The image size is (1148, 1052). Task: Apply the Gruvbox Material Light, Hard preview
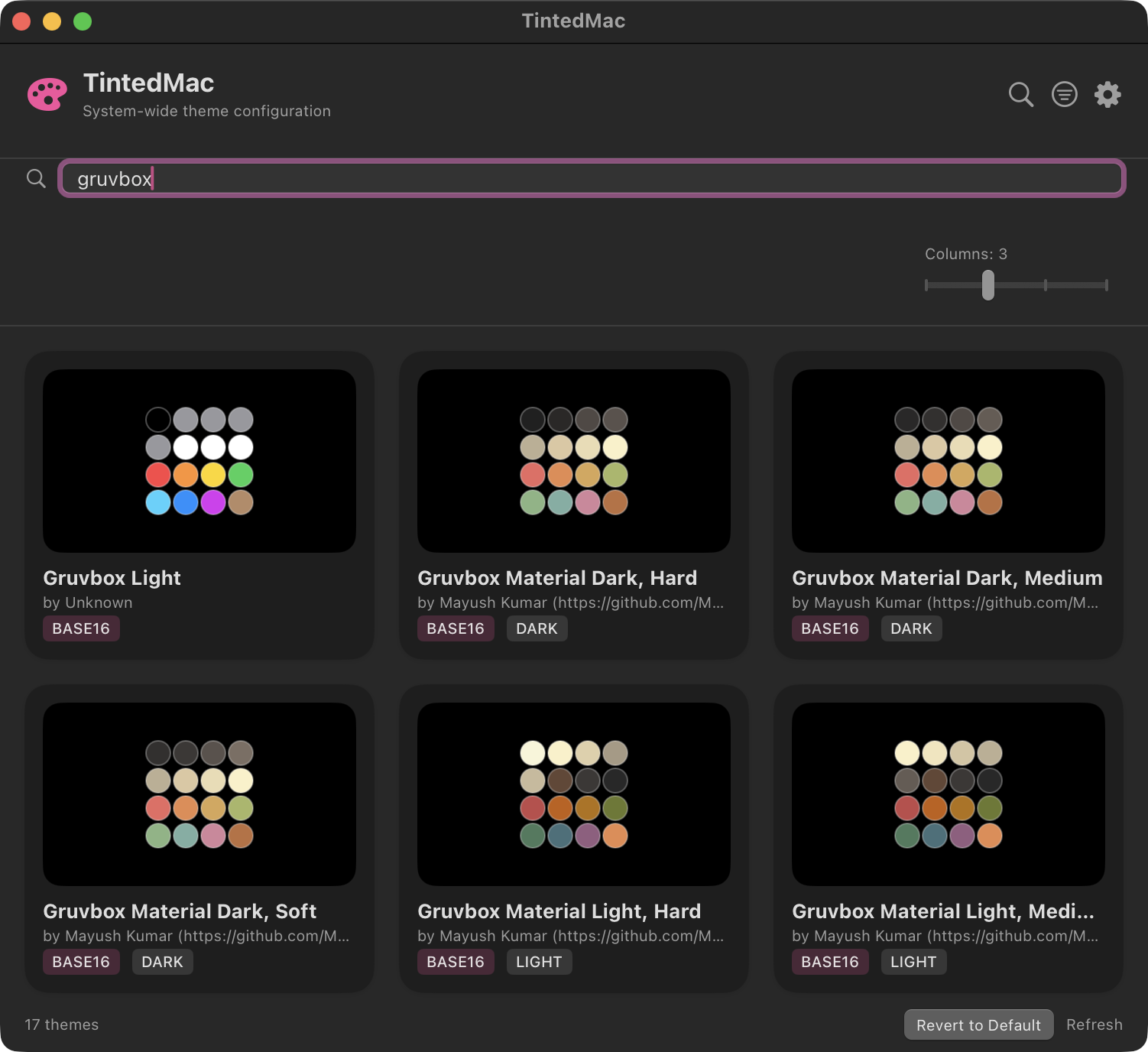(x=574, y=794)
